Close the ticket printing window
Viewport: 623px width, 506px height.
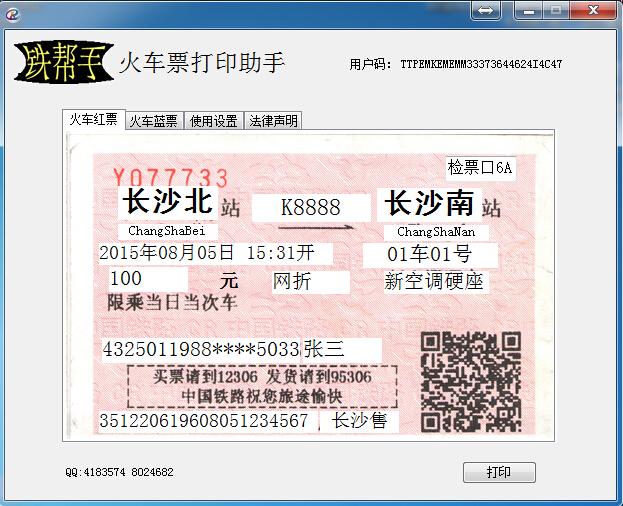[x=594, y=10]
